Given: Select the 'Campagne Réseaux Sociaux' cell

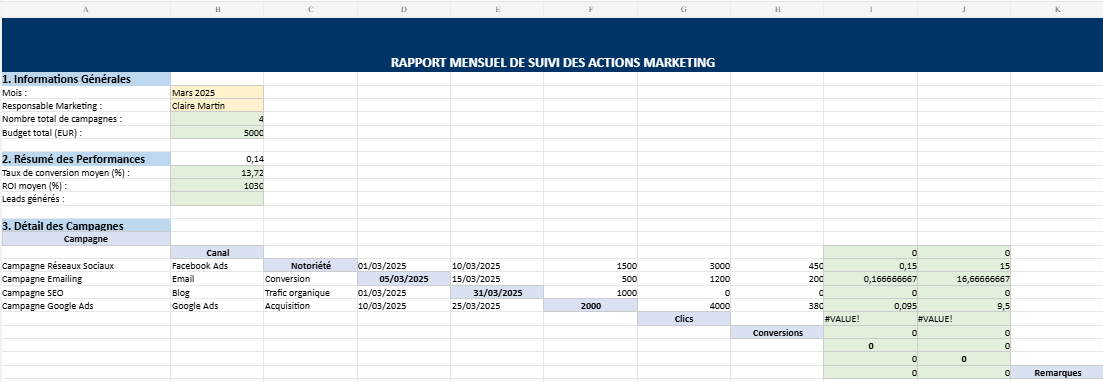Looking at the screenshot, I should [x=86, y=266].
